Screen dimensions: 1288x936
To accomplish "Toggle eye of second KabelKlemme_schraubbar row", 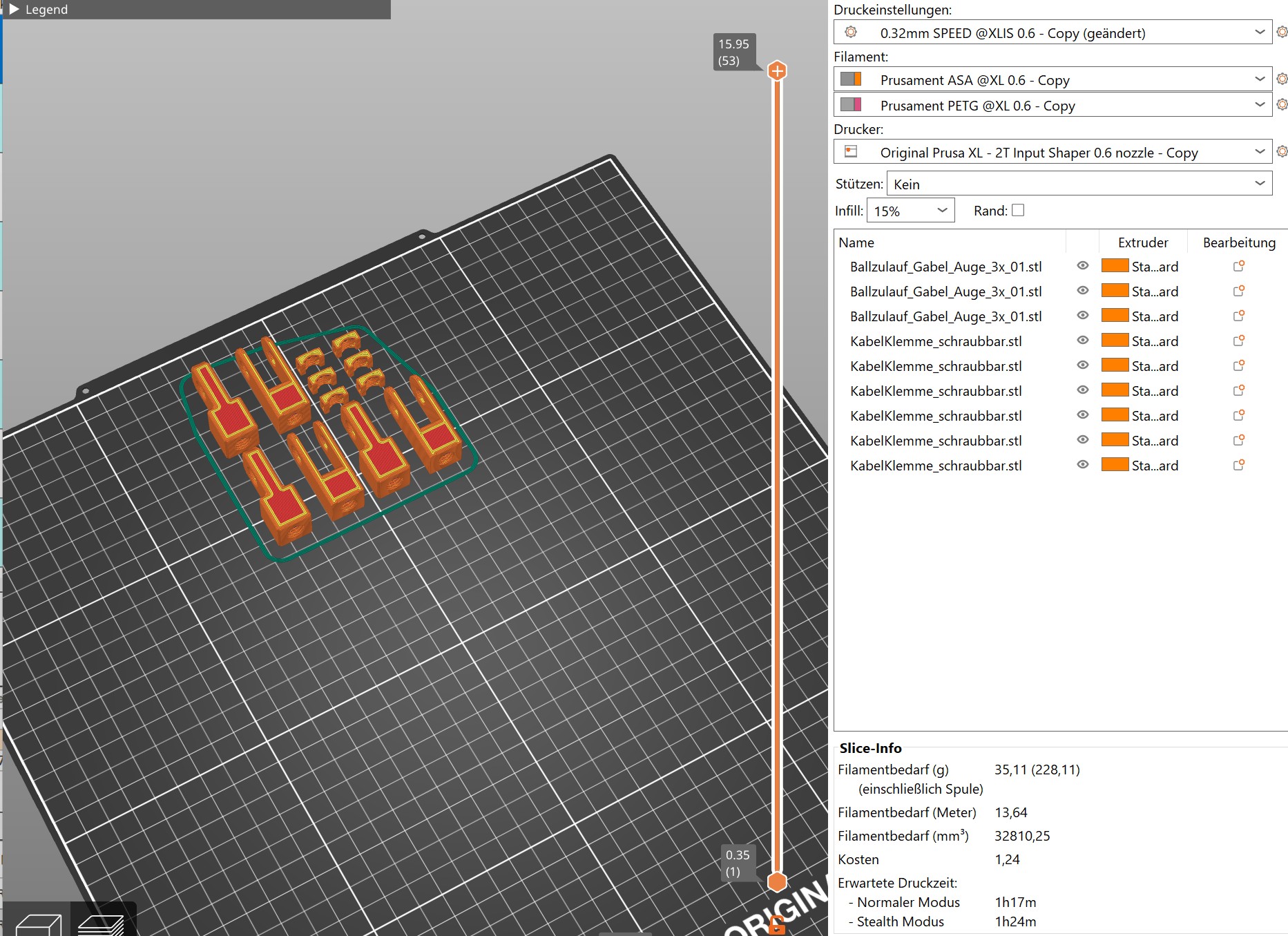I will [1083, 365].
